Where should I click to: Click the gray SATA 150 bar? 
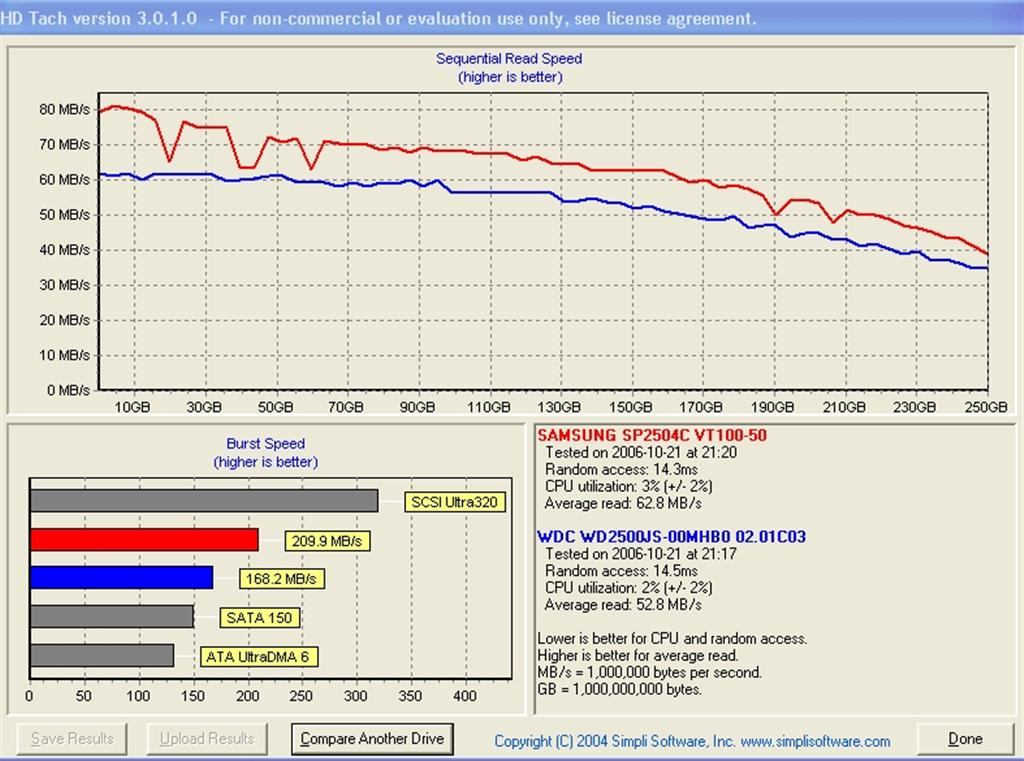point(112,617)
